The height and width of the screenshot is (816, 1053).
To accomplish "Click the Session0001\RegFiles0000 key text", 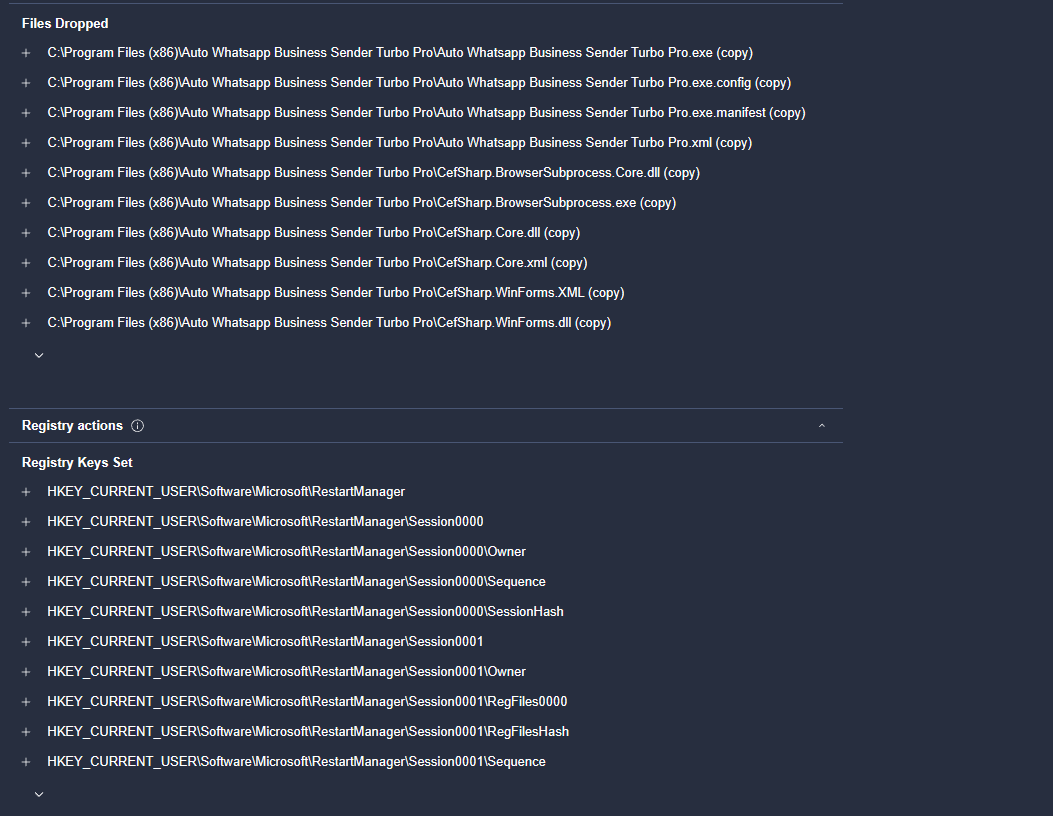I will pos(308,702).
